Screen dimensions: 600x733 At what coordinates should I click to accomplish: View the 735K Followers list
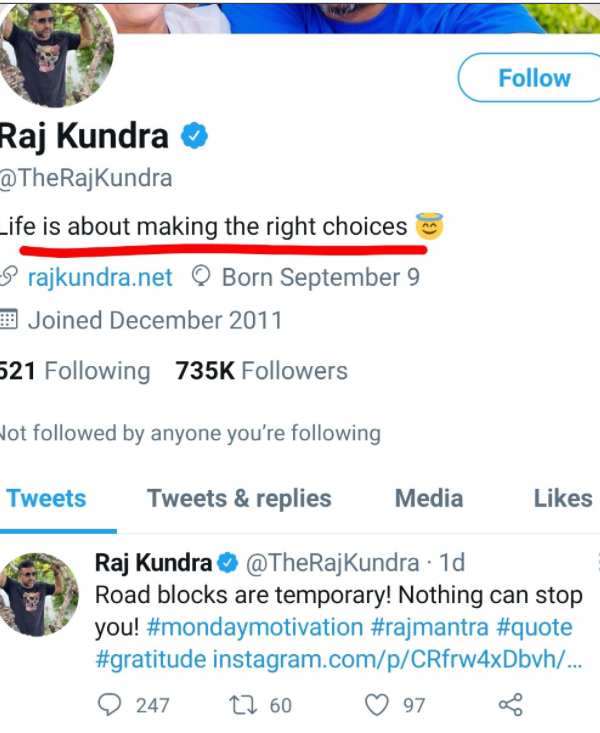pos(262,371)
